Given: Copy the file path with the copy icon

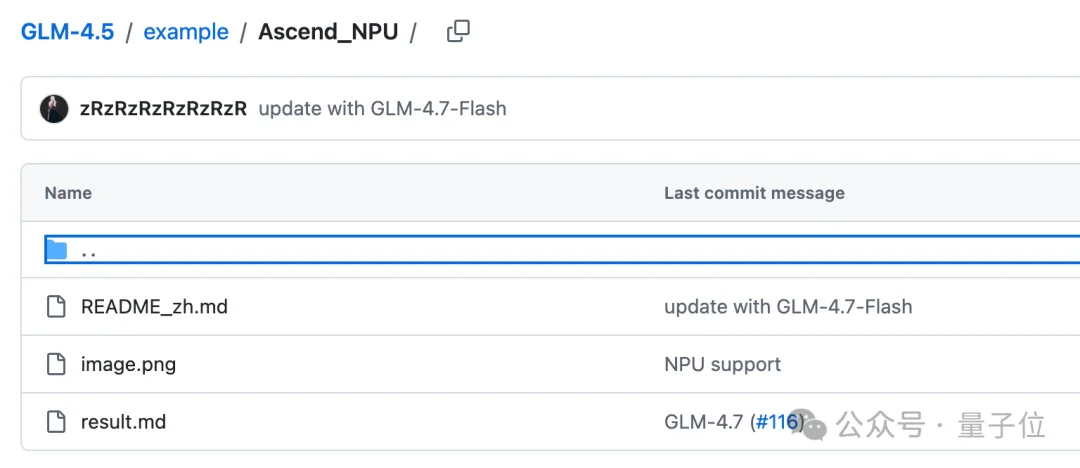Looking at the screenshot, I should pyautogui.click(x=458, y=32).
